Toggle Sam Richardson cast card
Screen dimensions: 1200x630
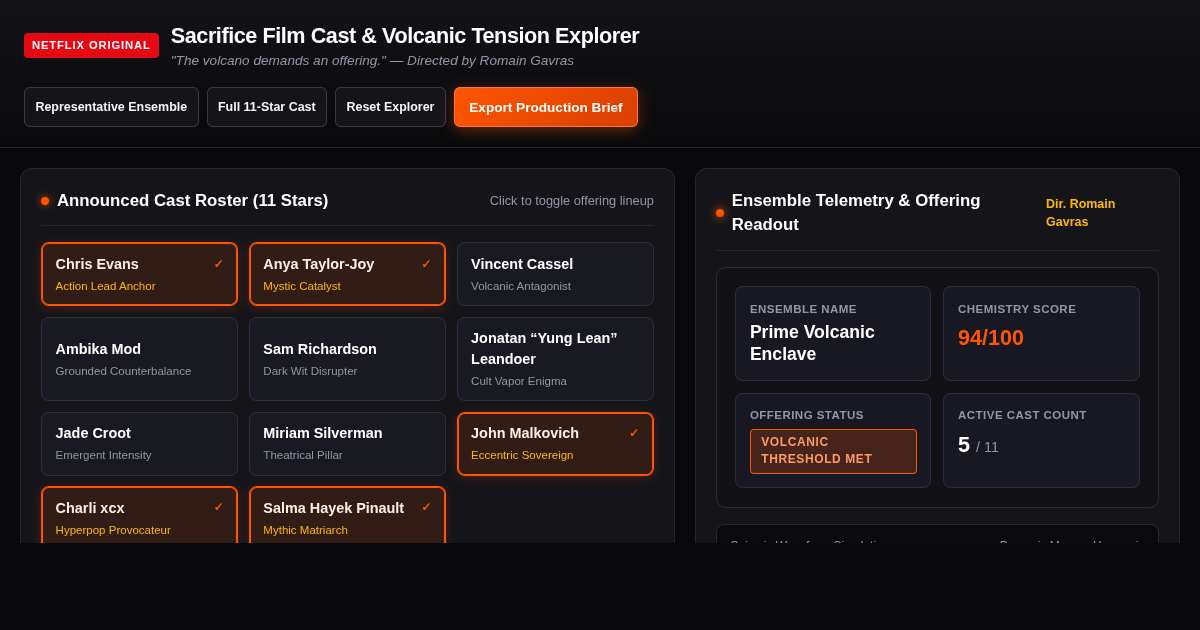pyautogui.click(x=347, y=359)
